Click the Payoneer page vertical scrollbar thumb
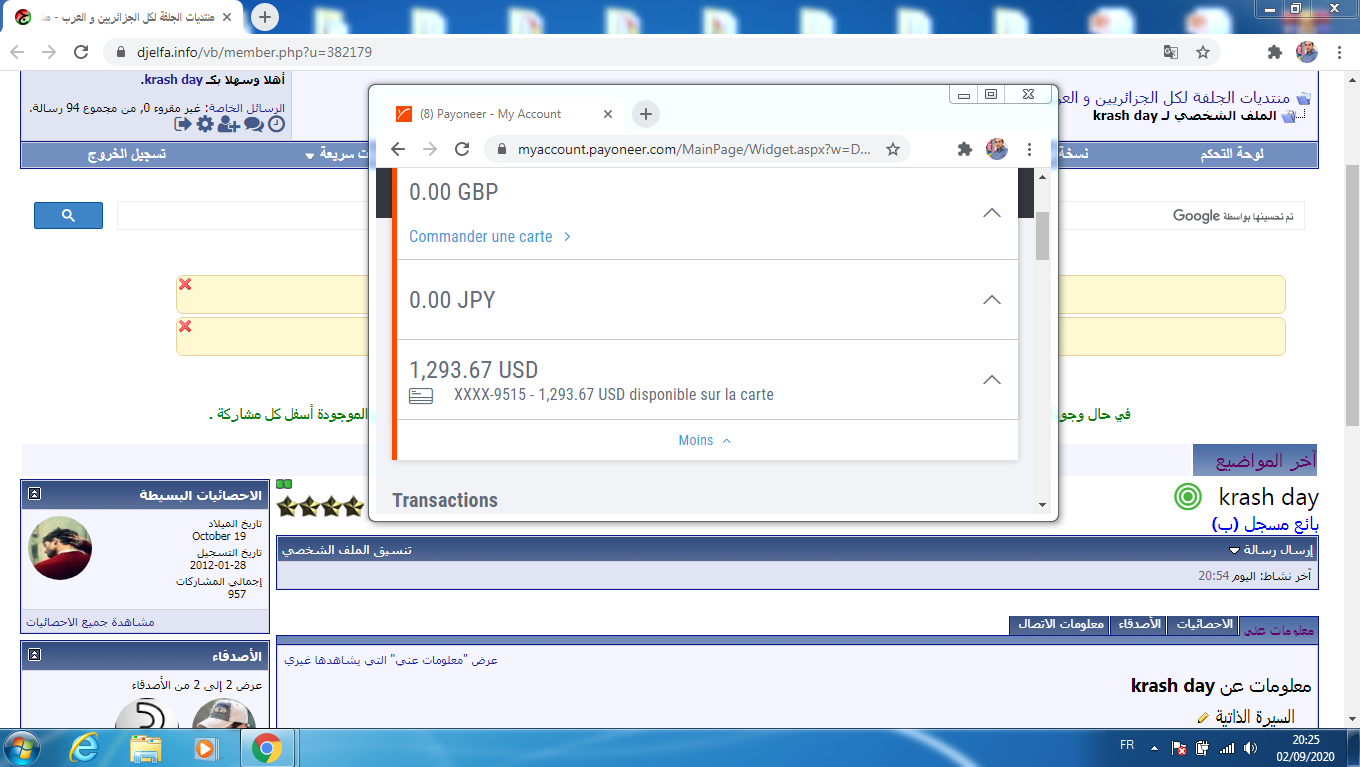The image size is (1360, 767). 1042,236
